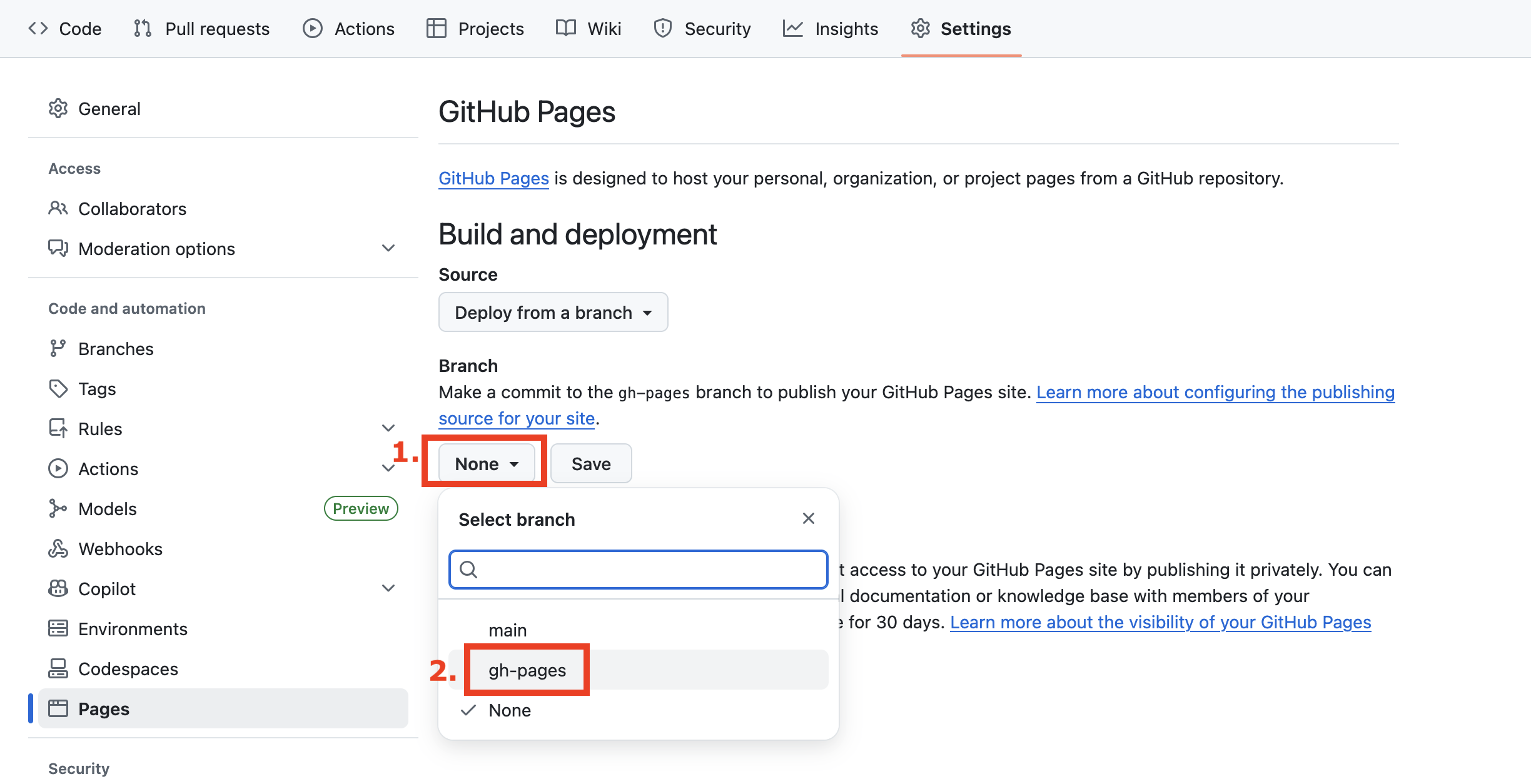Click the Tags label icon
The width and height of the screenshot is (1531, 784).
(x=58, y=389)
